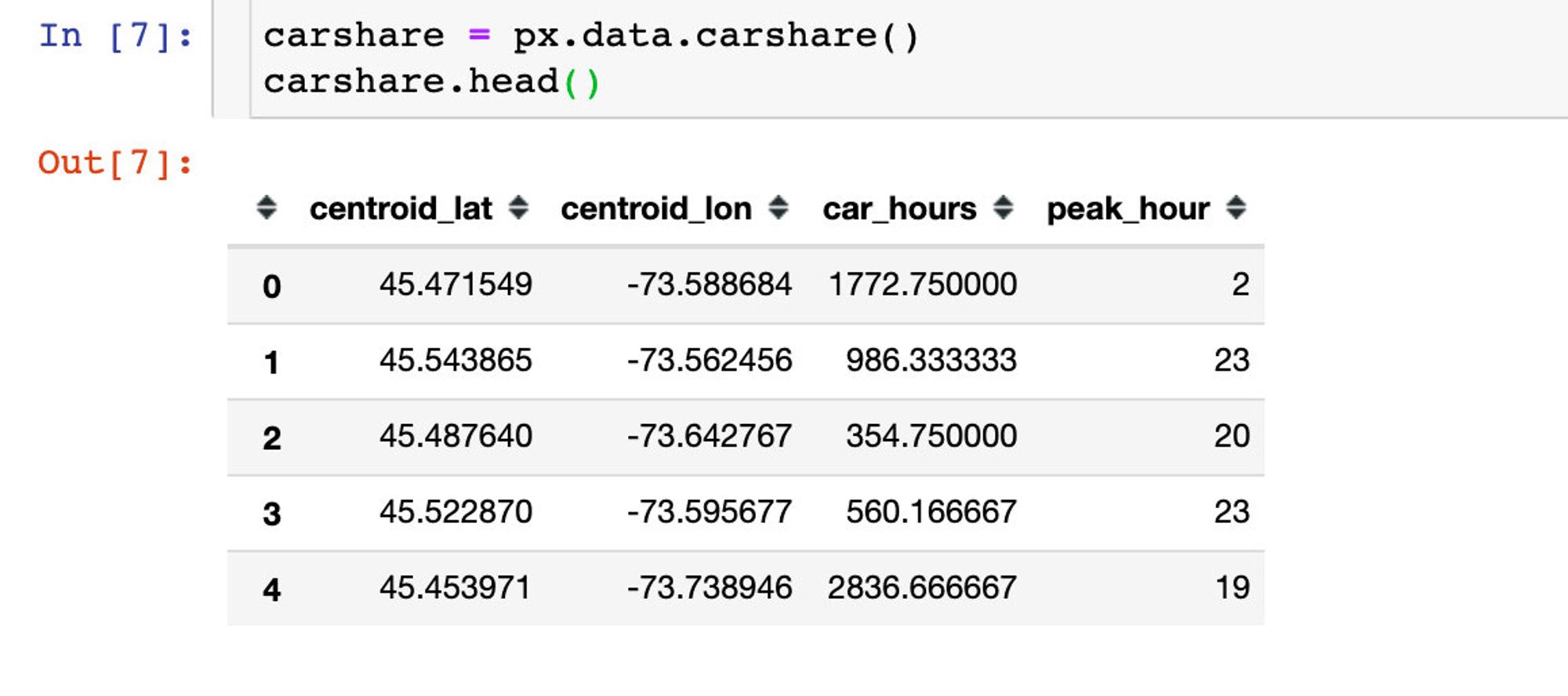
Task: Click peak_hour value 20 in row 2
Action: [x=1232, y=436]
